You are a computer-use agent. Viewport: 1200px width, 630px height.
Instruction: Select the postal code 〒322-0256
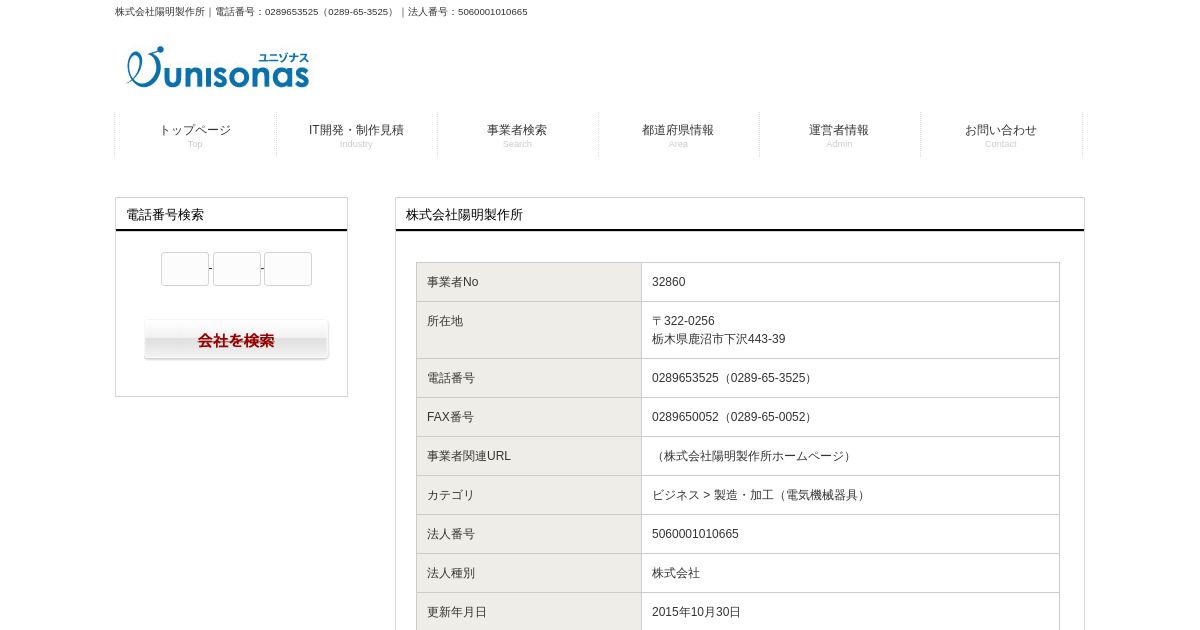(683, 321)
